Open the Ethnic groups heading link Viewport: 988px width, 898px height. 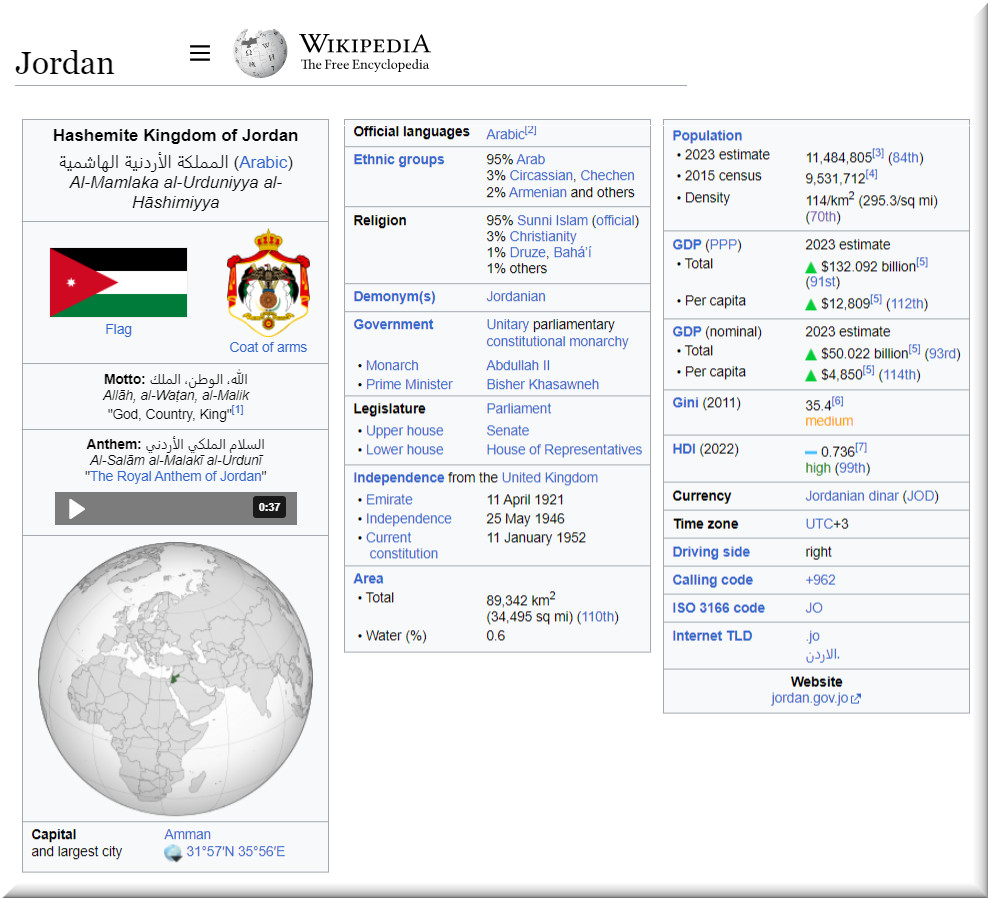tap(398, 159)
